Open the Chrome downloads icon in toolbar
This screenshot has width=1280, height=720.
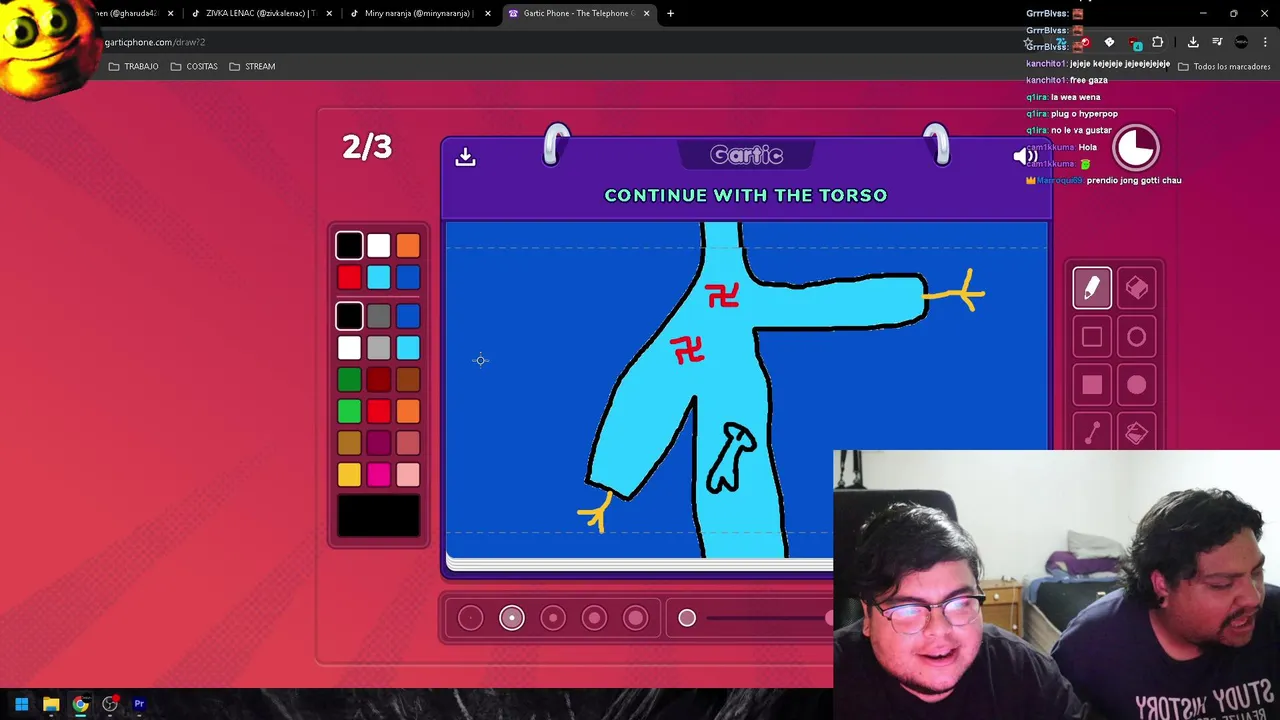[x=1193, y=42]
